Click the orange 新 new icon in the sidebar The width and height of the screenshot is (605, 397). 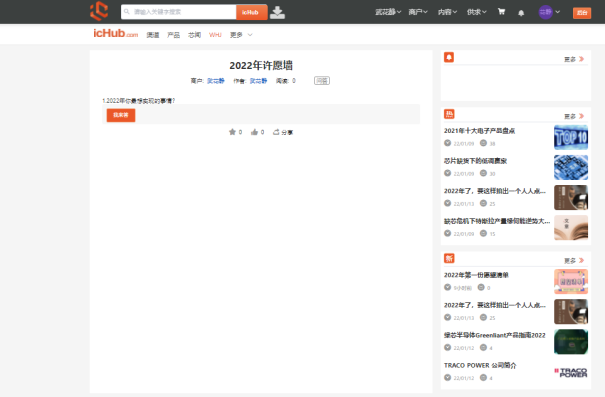[449, 258]
